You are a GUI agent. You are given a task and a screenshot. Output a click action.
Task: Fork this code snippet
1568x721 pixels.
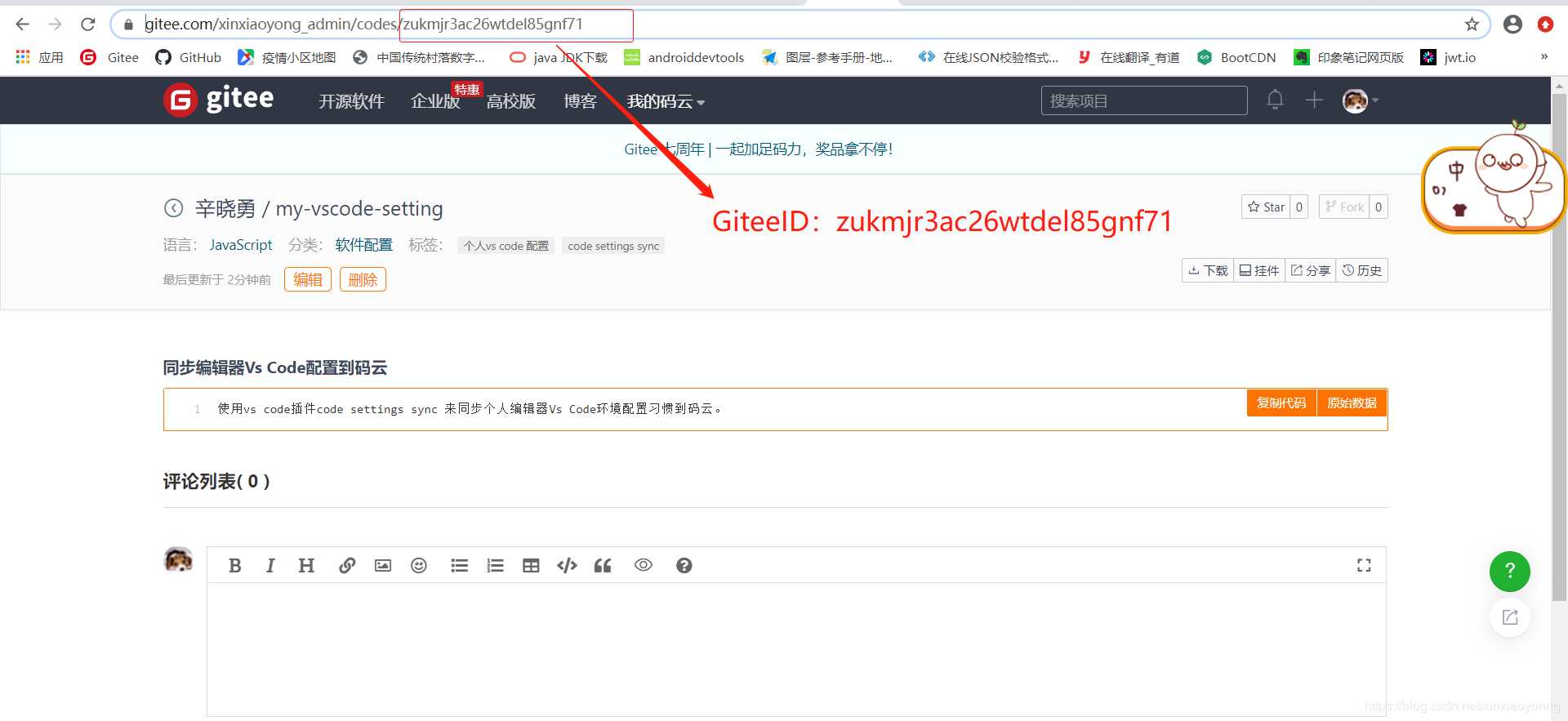coord(1344,207)
